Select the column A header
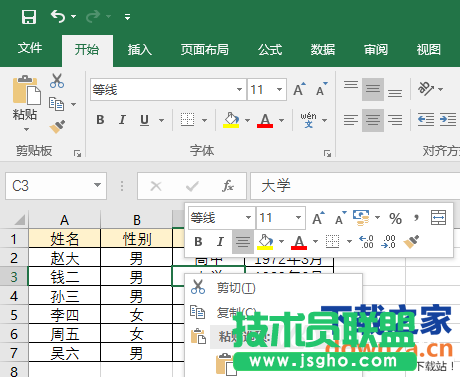Image resolution: width=460 pixels, height=377 pixels. pos(64,220)
